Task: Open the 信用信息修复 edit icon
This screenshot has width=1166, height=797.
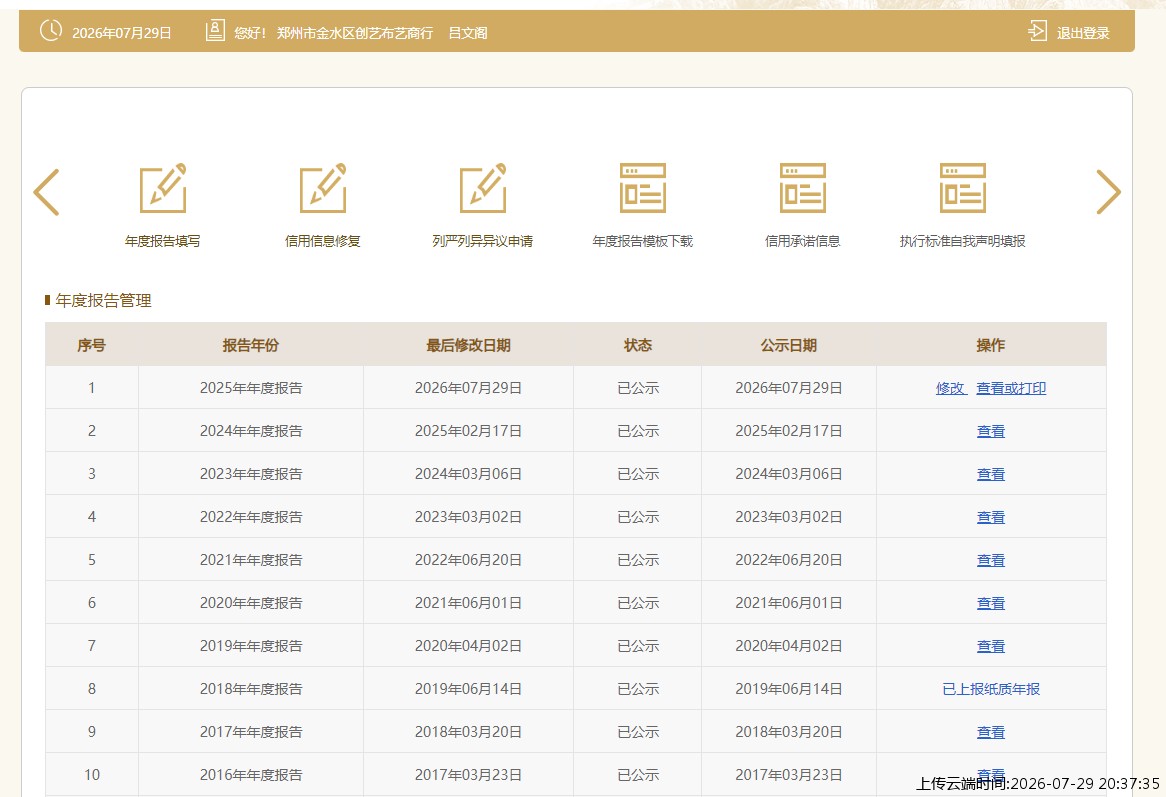Action: (323, 188)
